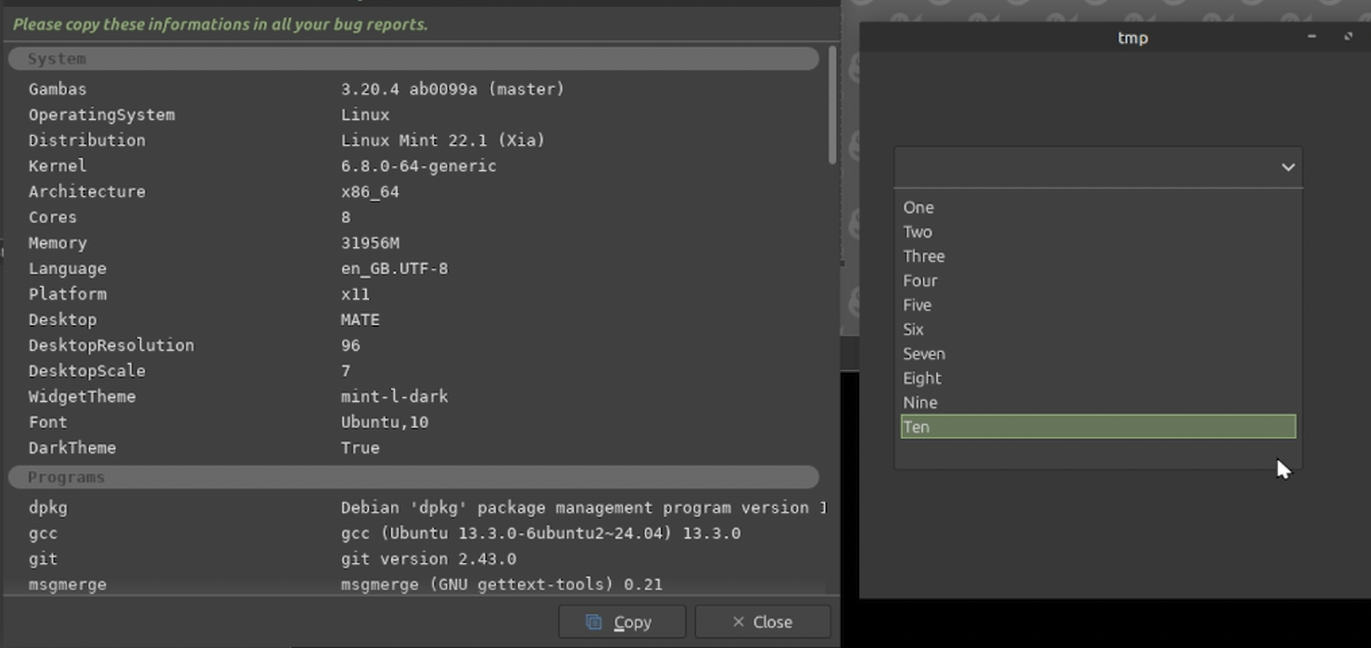1371x648 pixels.
Task: Click the Close button
Action: tap(762, 622)
